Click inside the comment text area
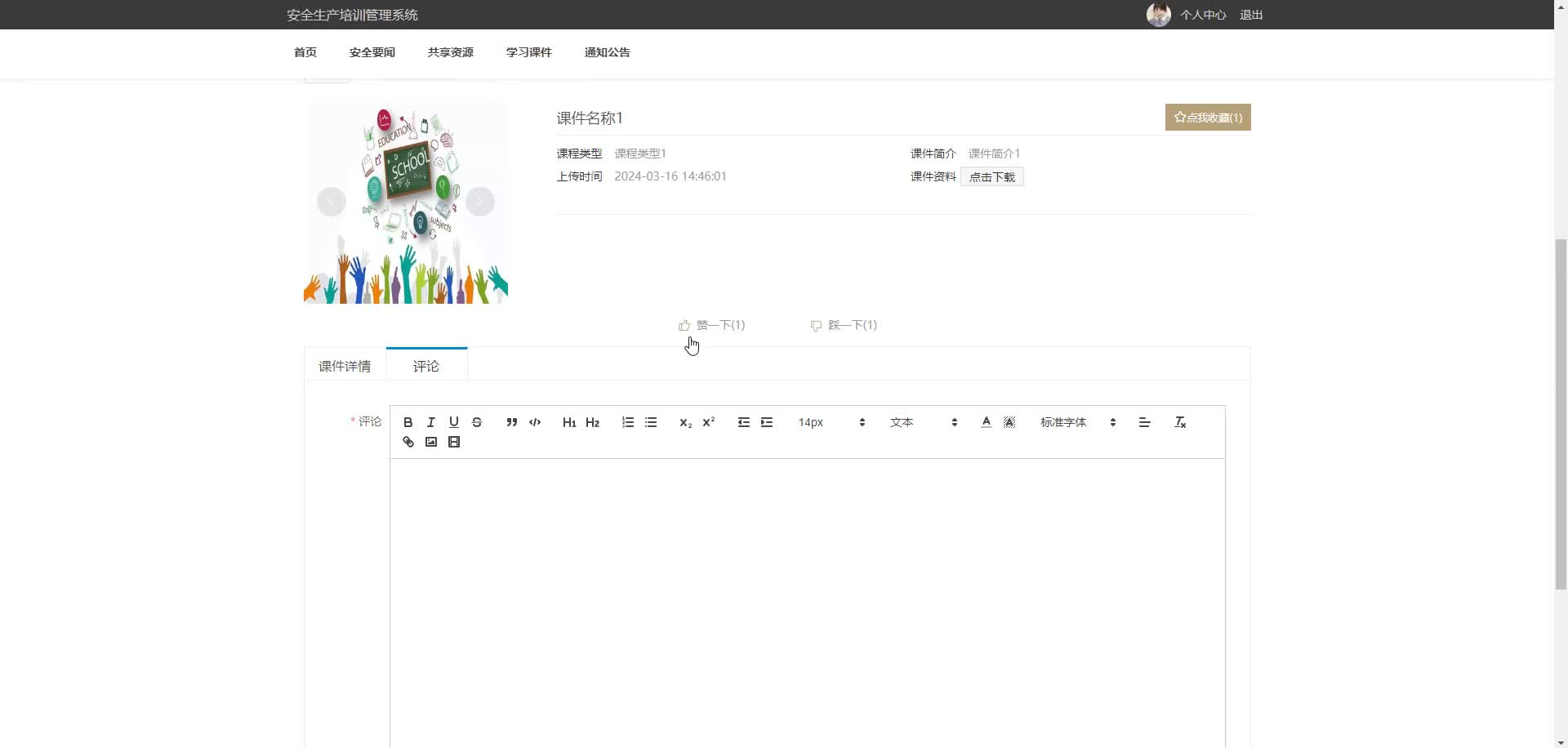The height and width of the screenshot is (748, 1568). tap(808, 603)
